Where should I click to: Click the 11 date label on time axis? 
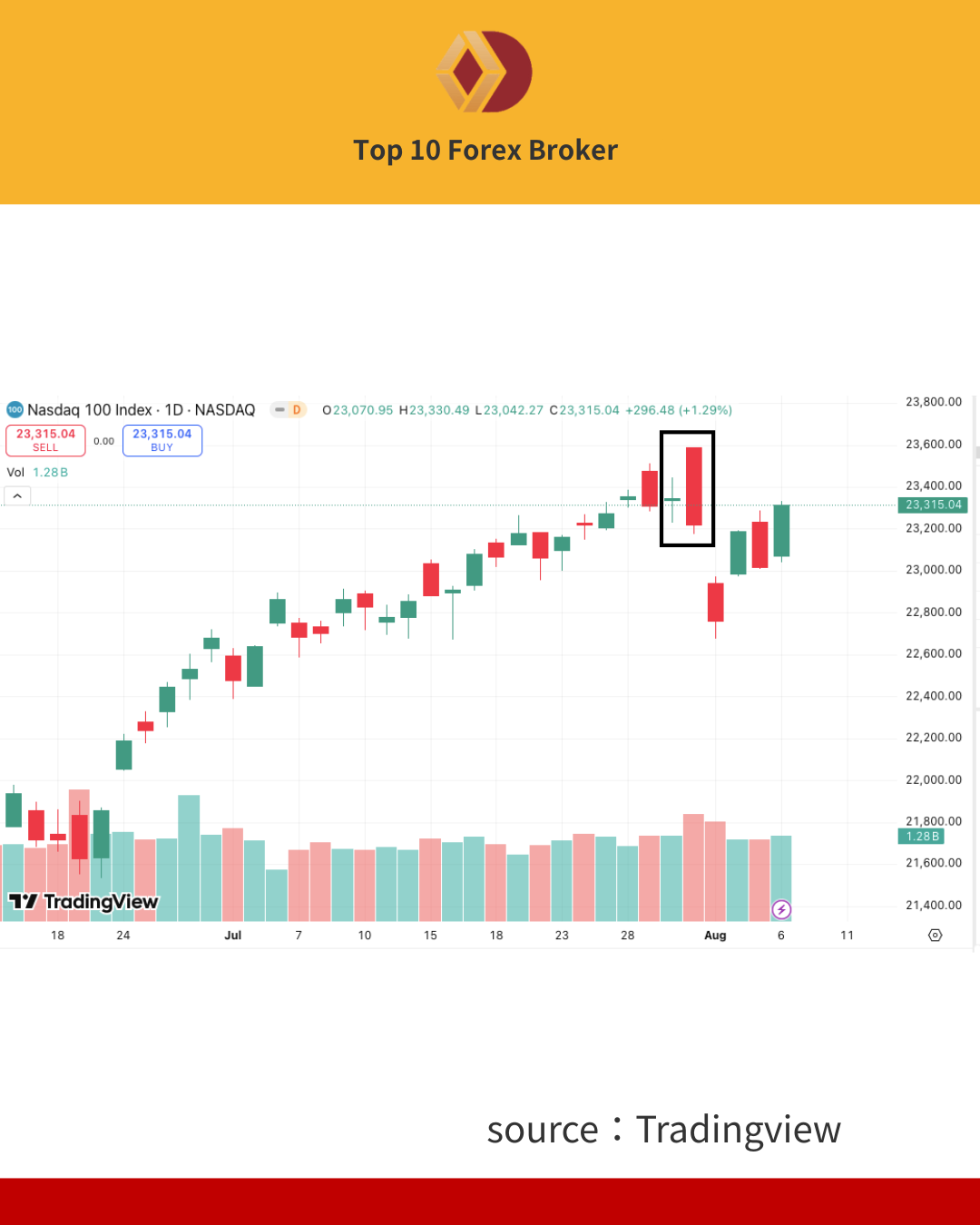[x=847, y=936]
